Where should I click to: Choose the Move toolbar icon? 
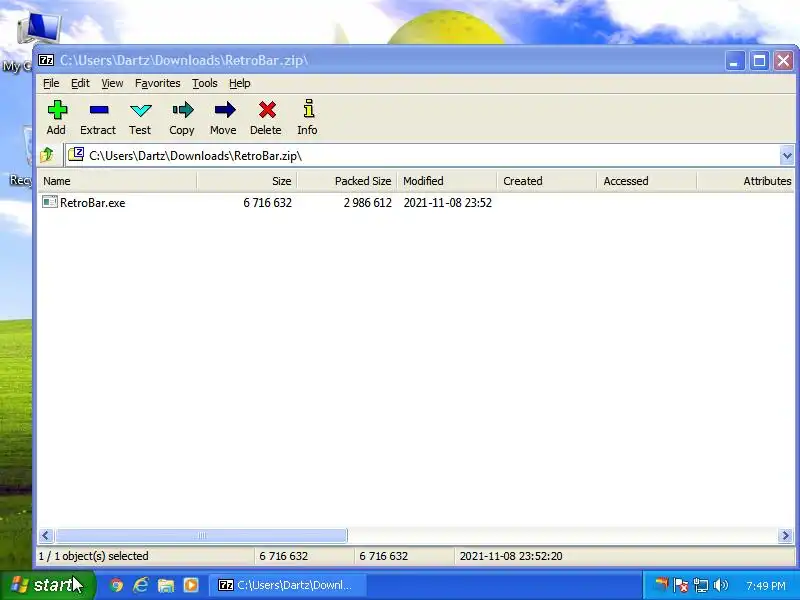click(x=223, y=117)
